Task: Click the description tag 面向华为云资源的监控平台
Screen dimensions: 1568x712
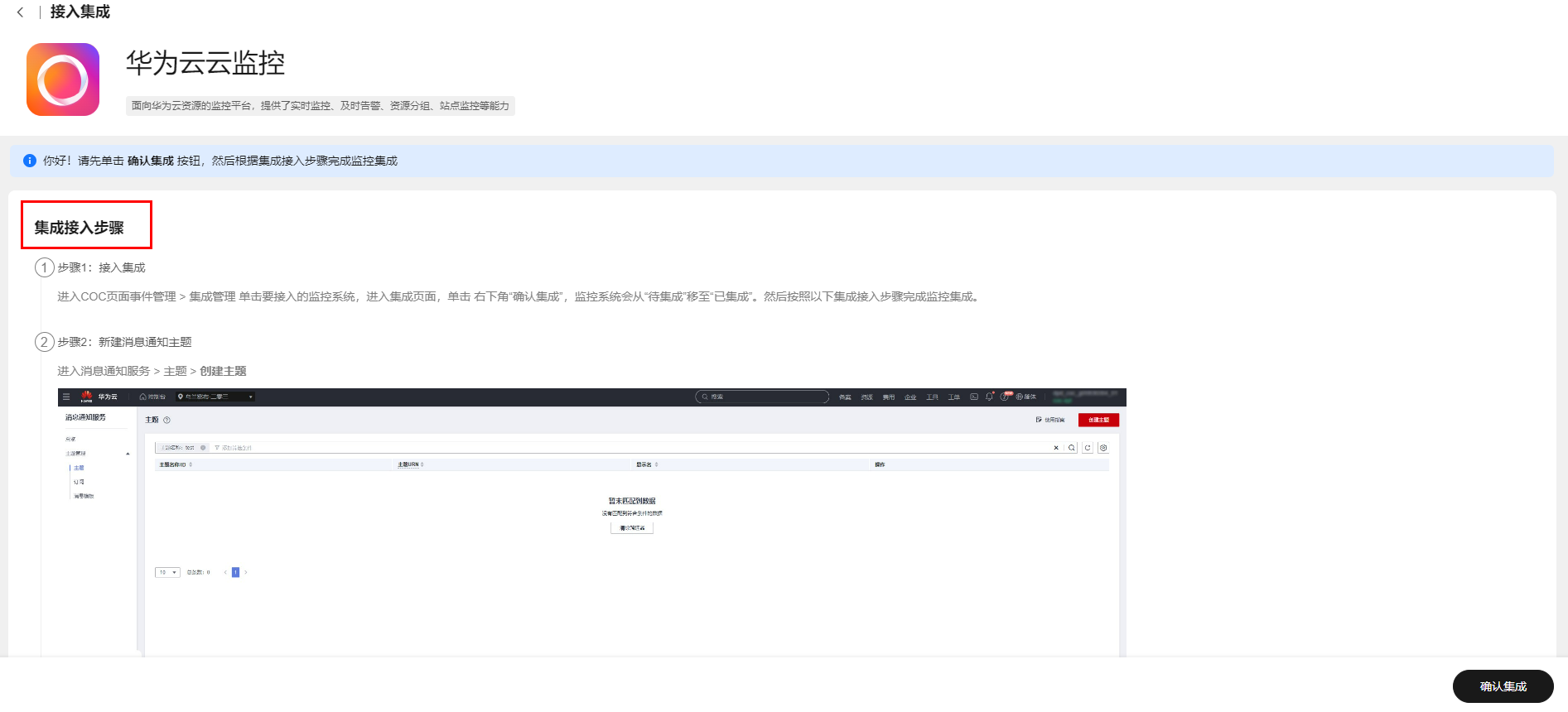Action: click(321, 106)
